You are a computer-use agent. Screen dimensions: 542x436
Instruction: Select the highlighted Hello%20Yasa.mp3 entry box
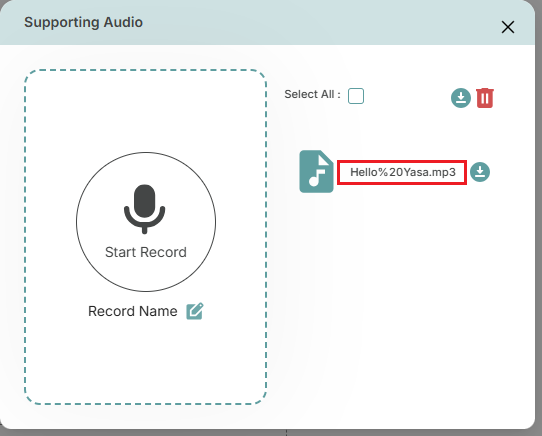click(x=402, y=172)
